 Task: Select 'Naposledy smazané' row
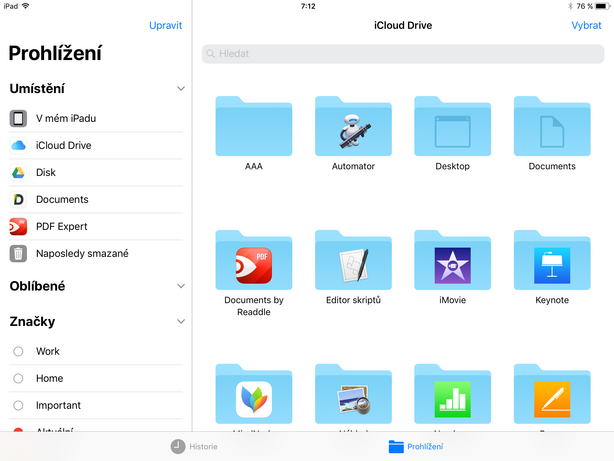point(96,253)
